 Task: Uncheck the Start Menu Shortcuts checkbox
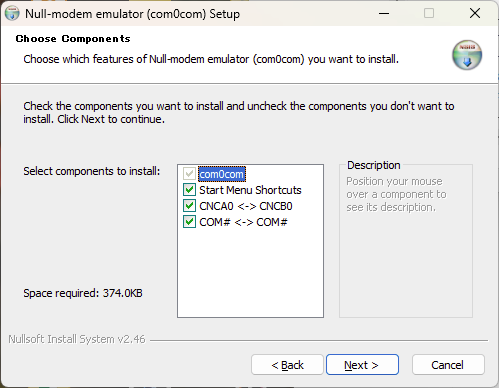click(x=189, y=190)
